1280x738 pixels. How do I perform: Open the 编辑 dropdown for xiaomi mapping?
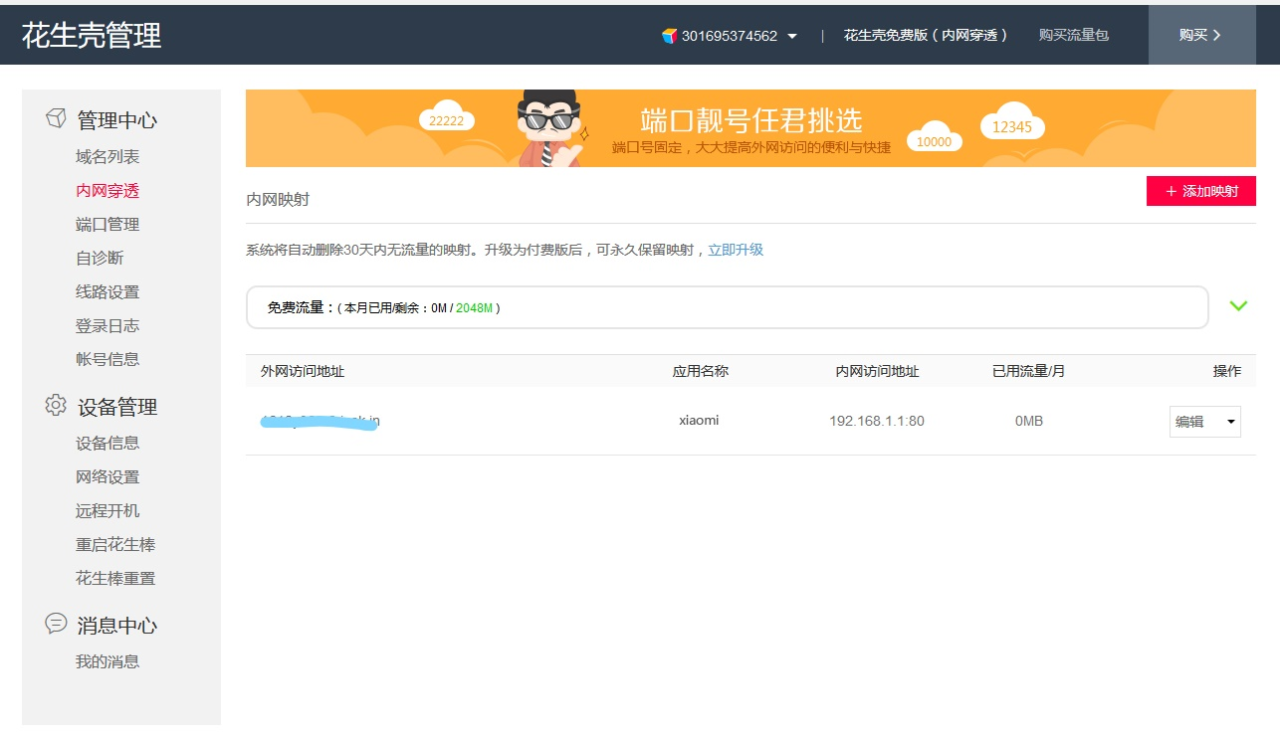click(x=1204, y=422)
